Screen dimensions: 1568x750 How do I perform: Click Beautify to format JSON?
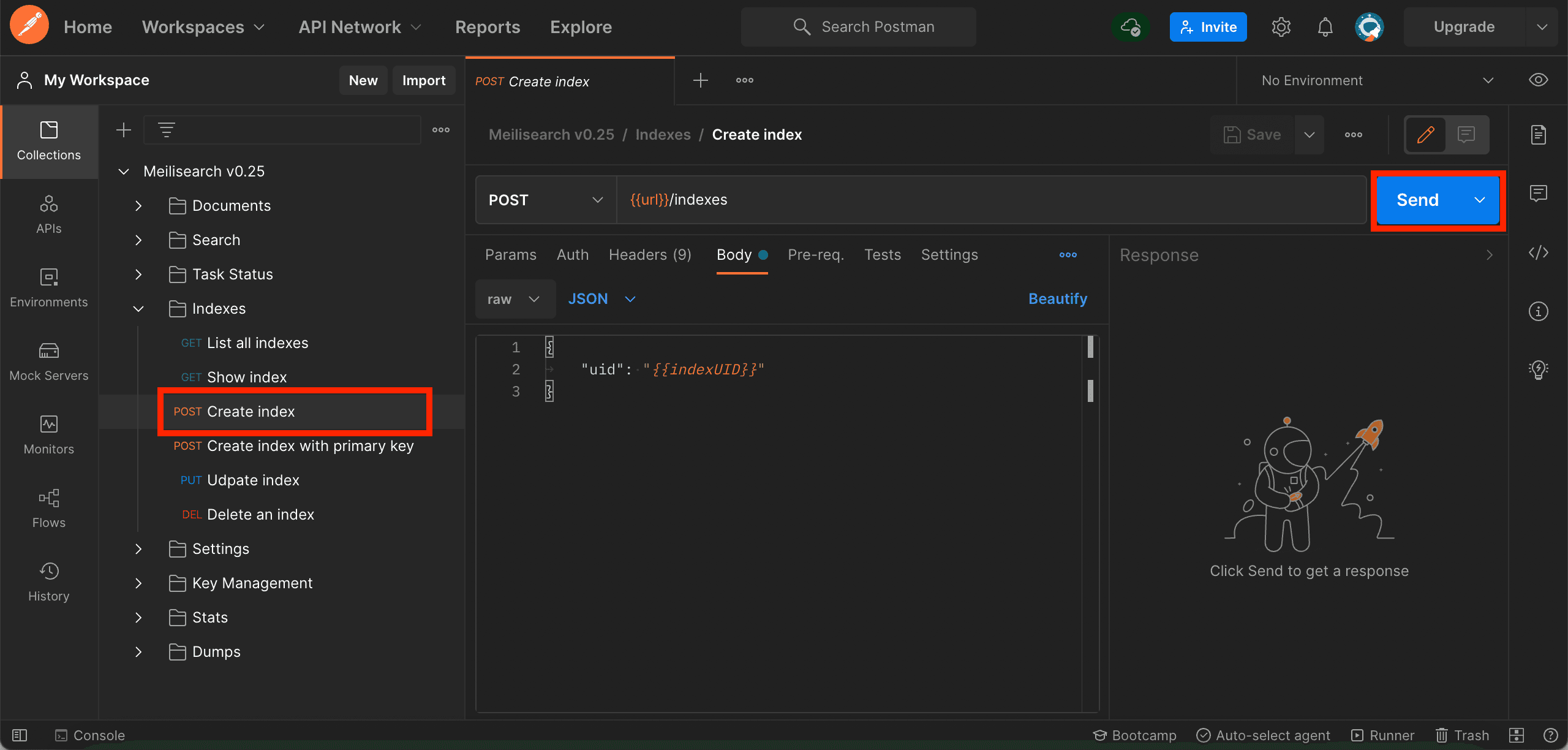coord(1058,299)
